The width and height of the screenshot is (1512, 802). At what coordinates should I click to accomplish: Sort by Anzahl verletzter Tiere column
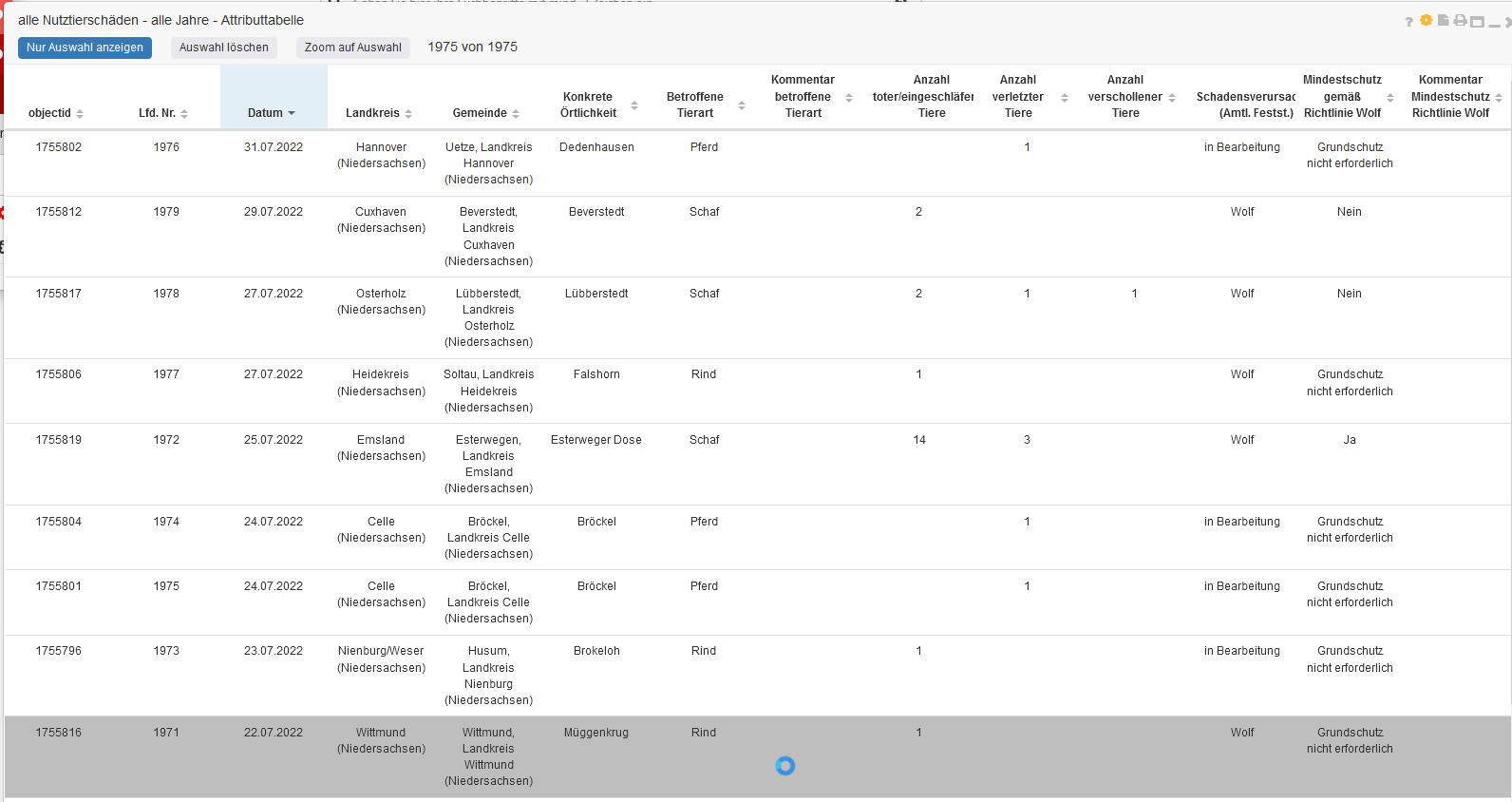(x=1064, y=98)
